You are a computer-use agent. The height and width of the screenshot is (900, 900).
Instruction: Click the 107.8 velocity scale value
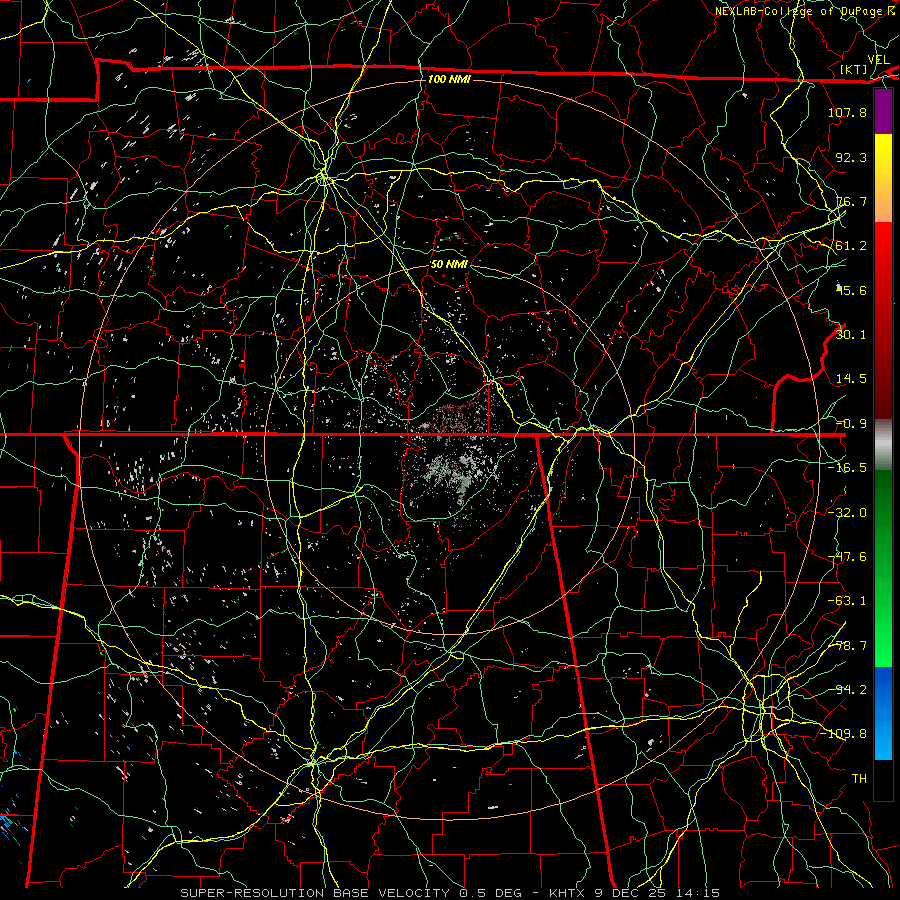pyautogui.click(x=847, y=112)
